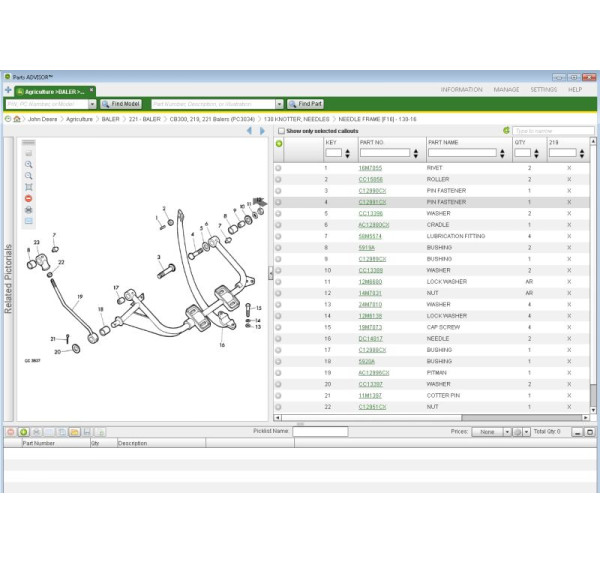Image resolution: width=600 pixels, height=564 pixels.
Task: Enable Show only selected callouts
Action: [281, 131]
